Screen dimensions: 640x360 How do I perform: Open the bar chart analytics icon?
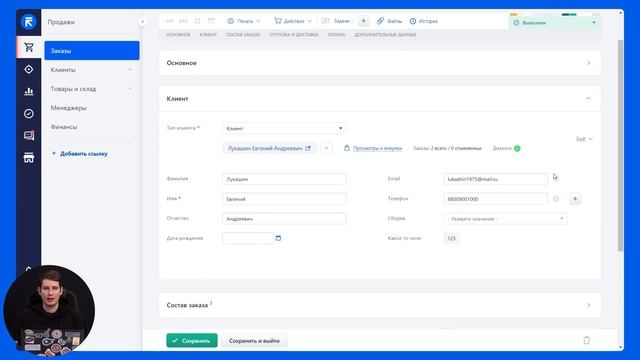[29, 91]
